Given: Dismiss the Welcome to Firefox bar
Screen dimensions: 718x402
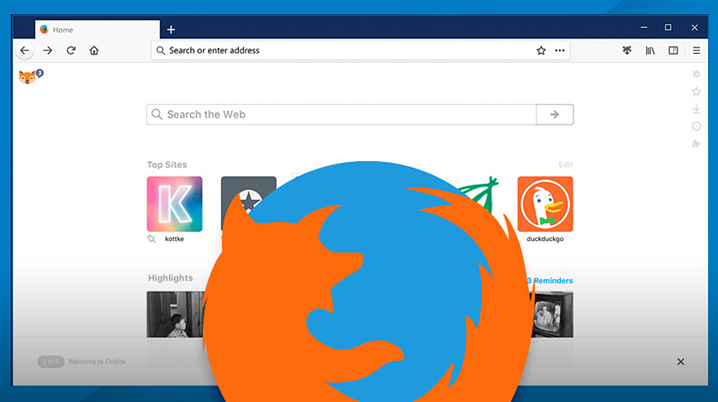Looking at the screenshot, I should 680,362.
